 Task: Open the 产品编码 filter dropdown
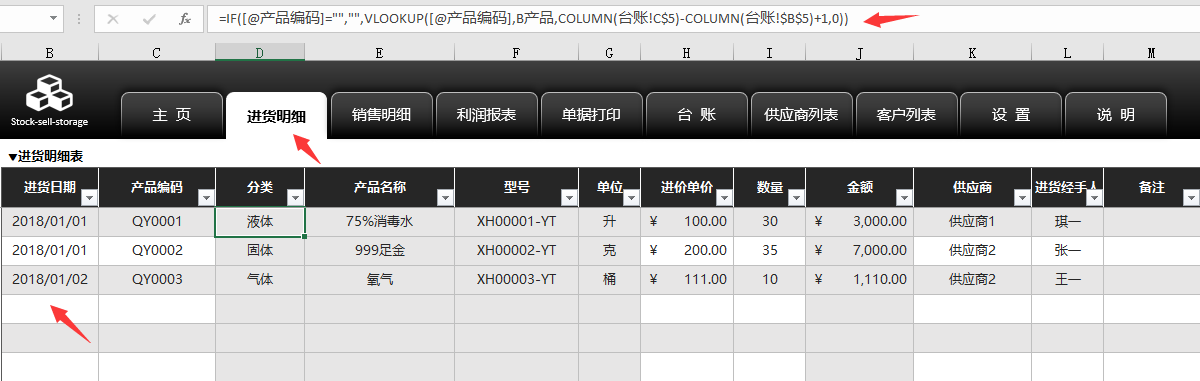(x=206, y=197)
